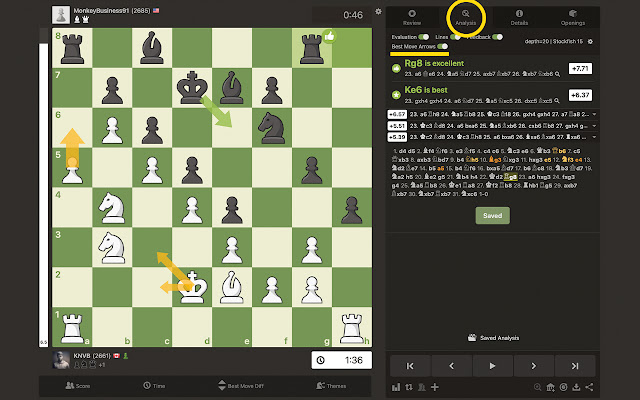640x400 pixels.
Task: Add game to library with the building icon
Action: point(551,387)
